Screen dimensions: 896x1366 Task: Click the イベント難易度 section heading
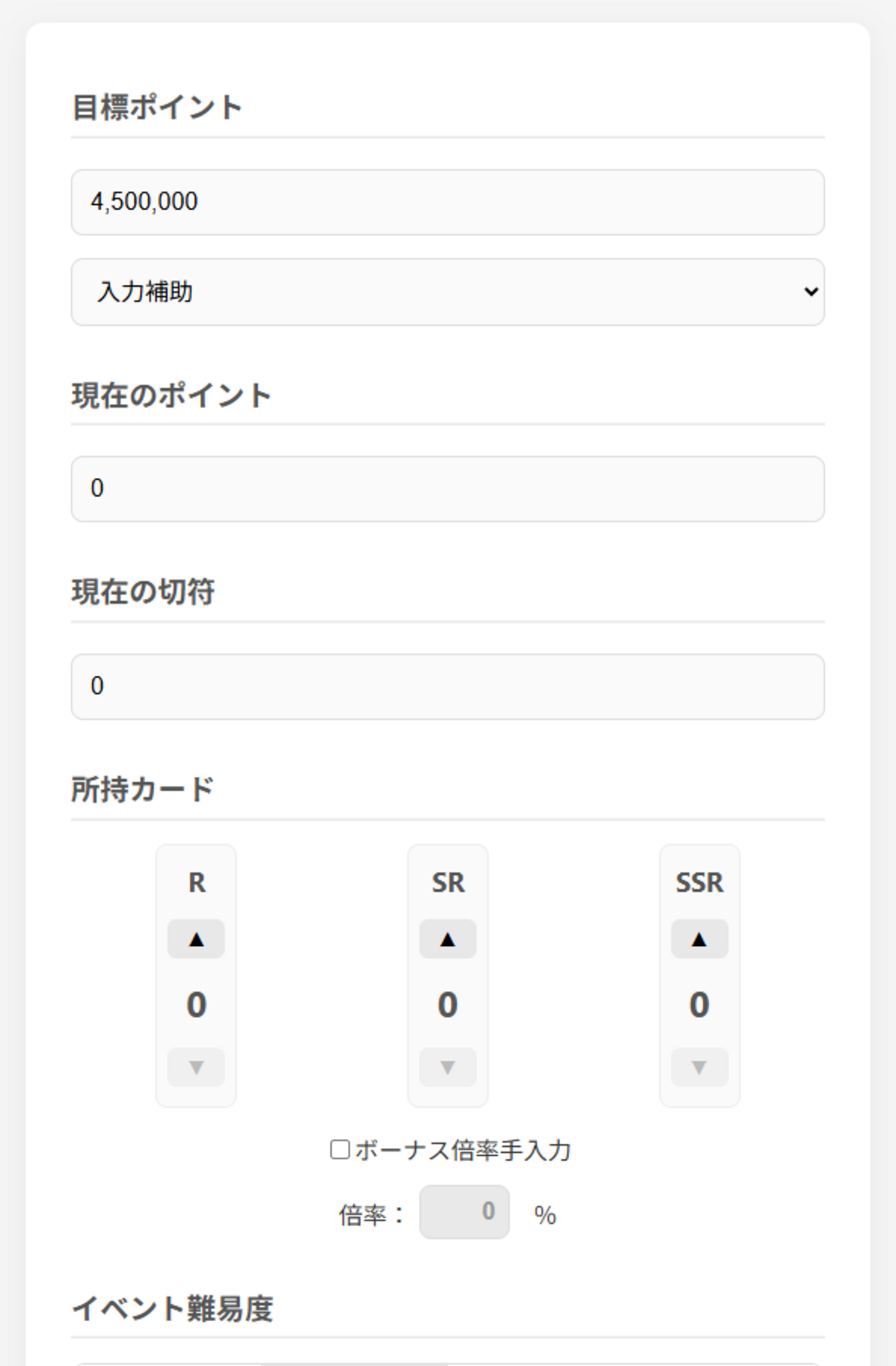pyautogui.click(x=172, y=1308)
